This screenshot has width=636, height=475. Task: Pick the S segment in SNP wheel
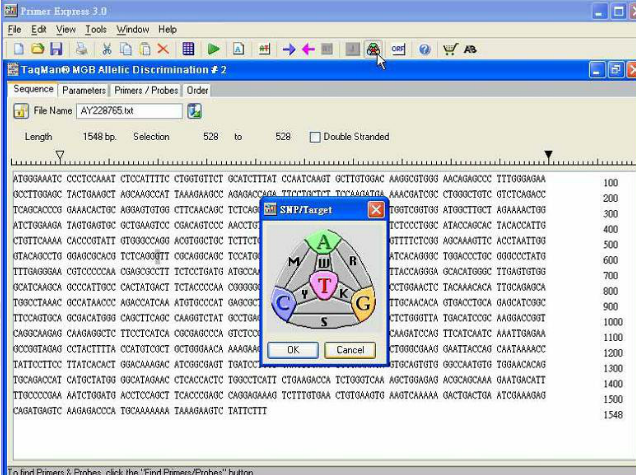(x=323, y=320)
